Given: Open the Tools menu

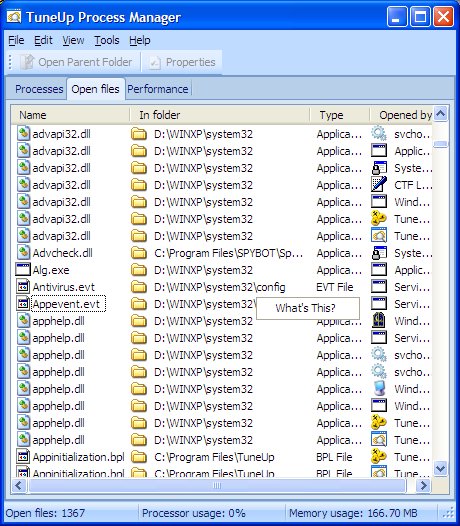Looking at the screenshot, I should [107, 40].
